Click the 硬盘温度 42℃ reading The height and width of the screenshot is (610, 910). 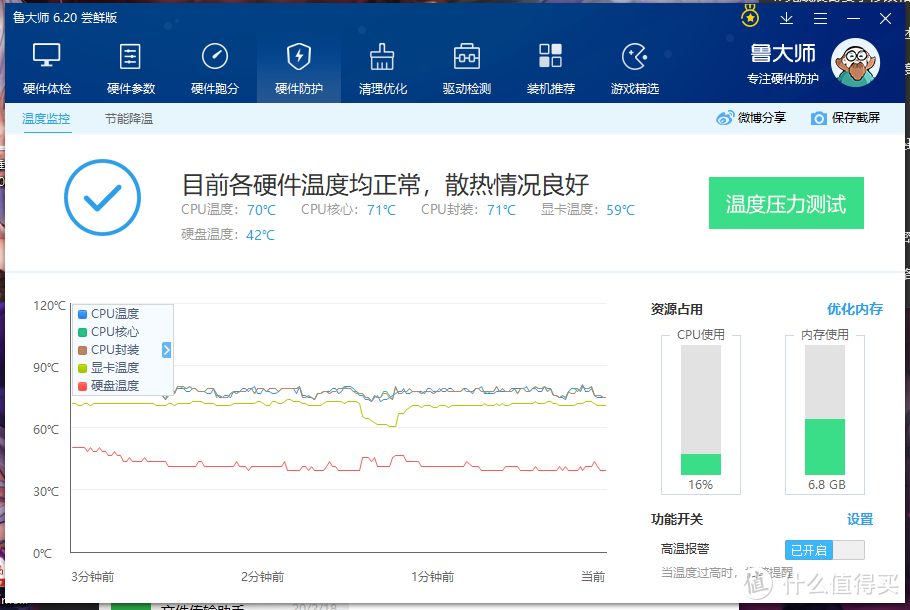(228, 234)
